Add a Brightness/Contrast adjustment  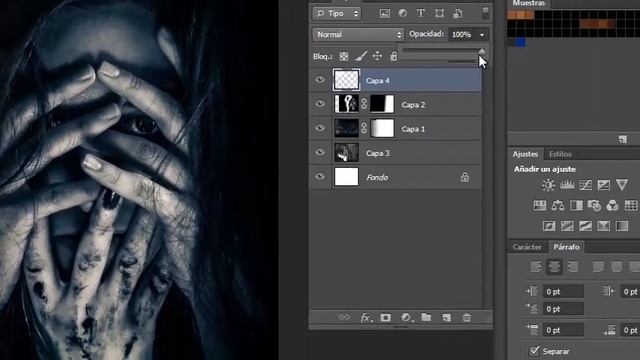pyautogui.click(x=548, y=185)
